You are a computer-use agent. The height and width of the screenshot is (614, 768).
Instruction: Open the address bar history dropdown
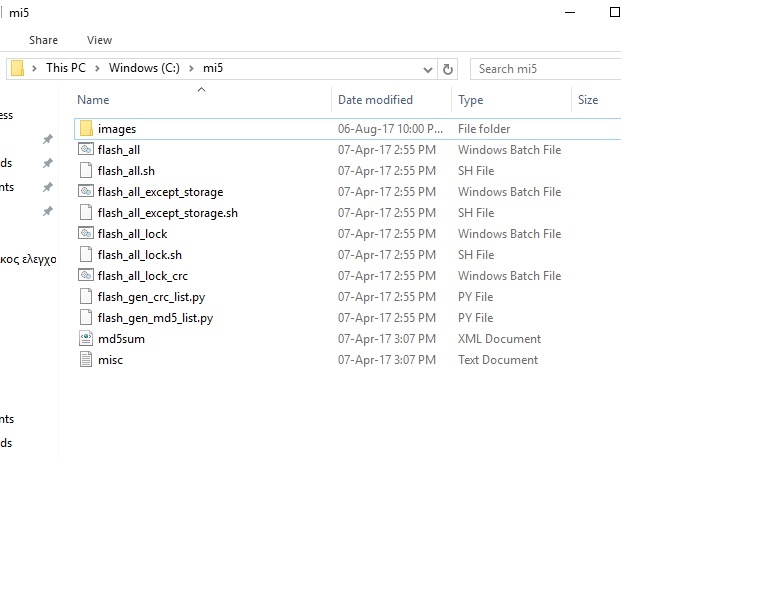click(x=428, y=69)
